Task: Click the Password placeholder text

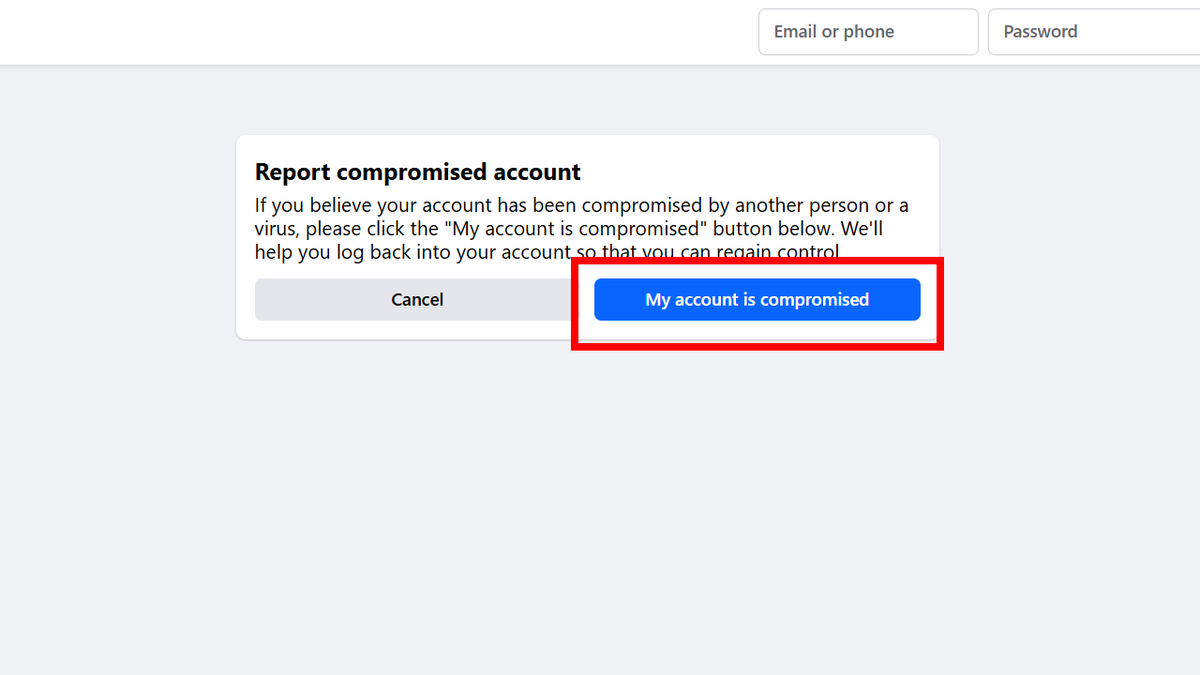Action: [x=1040, y=31]
